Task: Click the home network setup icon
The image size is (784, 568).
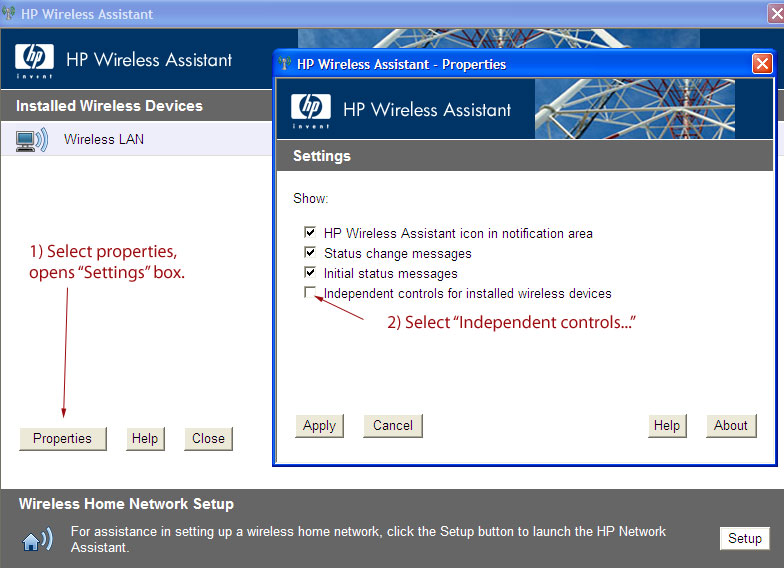Action: point(37,541)
